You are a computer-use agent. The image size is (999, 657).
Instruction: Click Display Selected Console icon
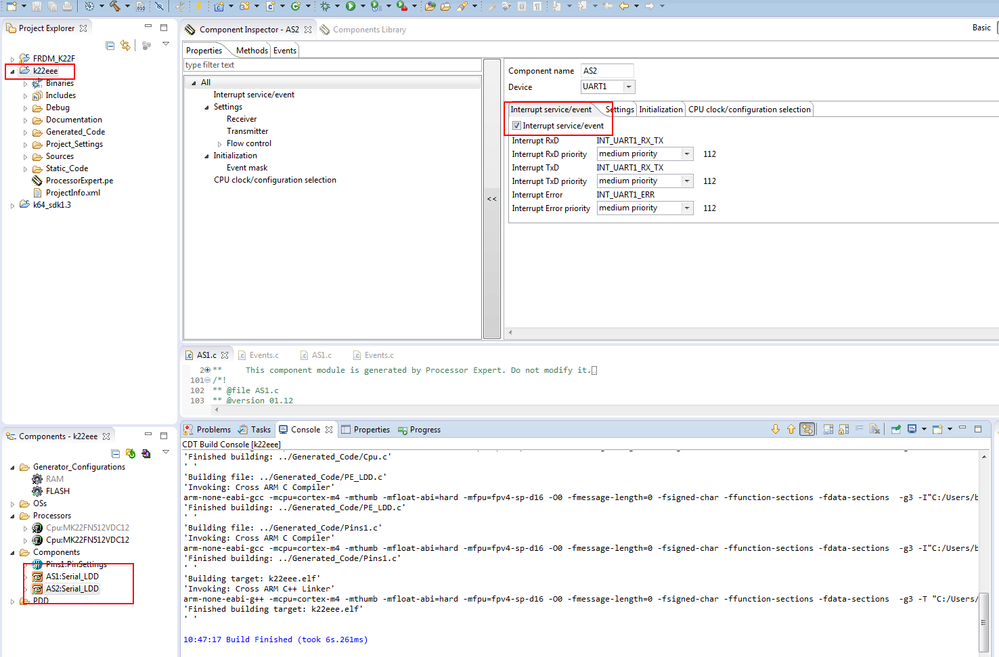912,430
